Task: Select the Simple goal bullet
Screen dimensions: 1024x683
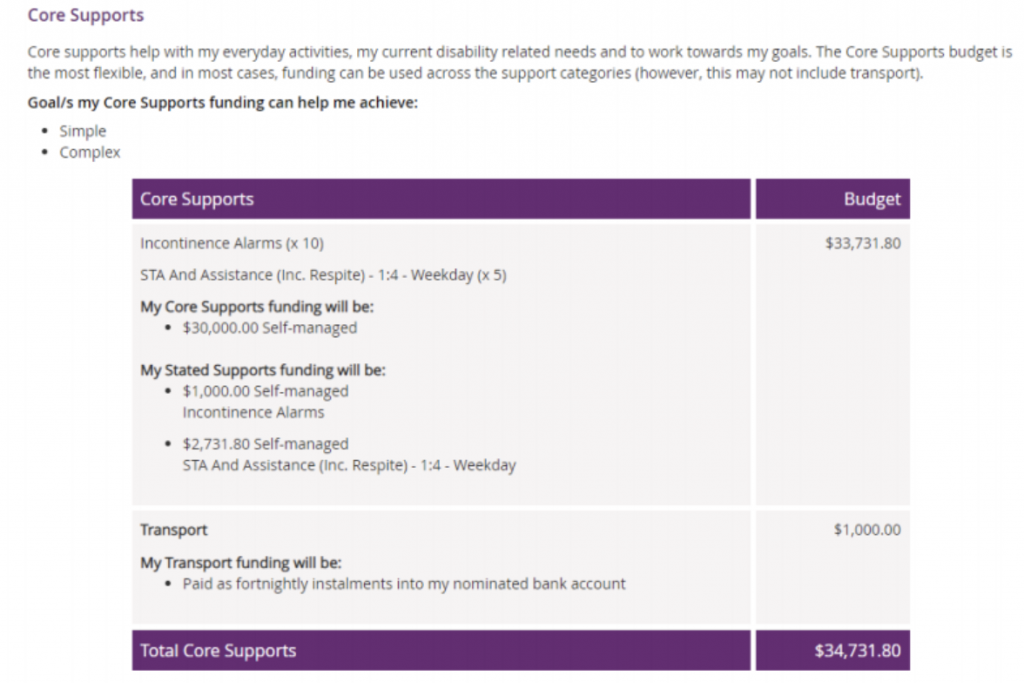Action: click(82, 131)
